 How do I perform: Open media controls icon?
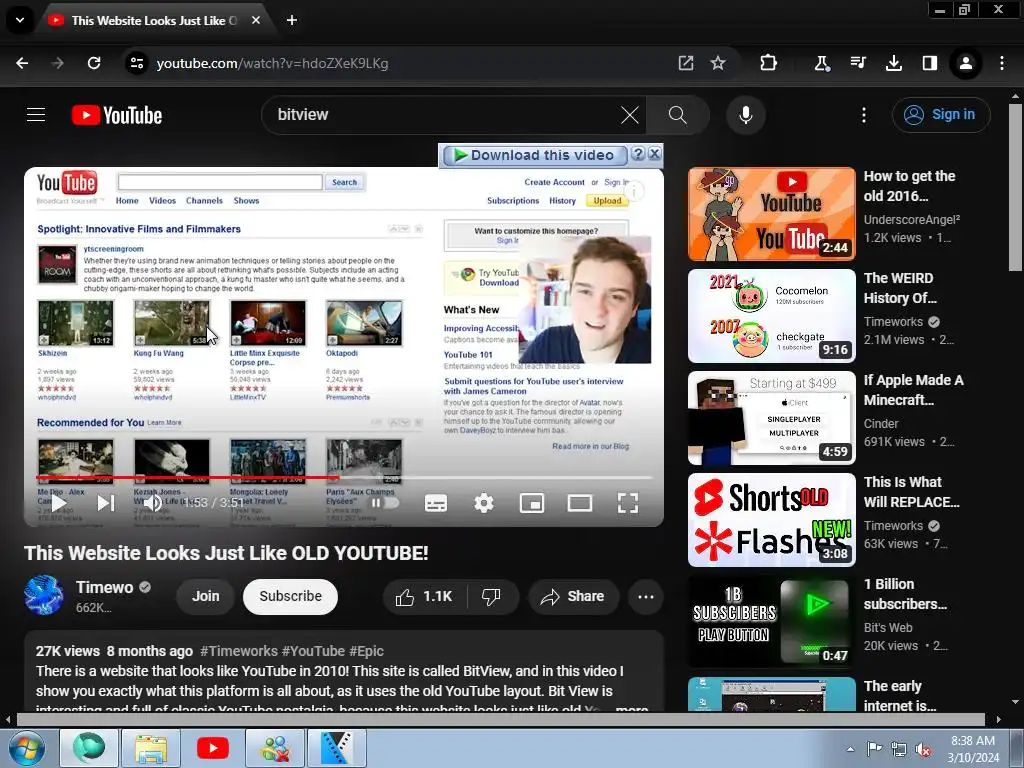pos(857,63)
